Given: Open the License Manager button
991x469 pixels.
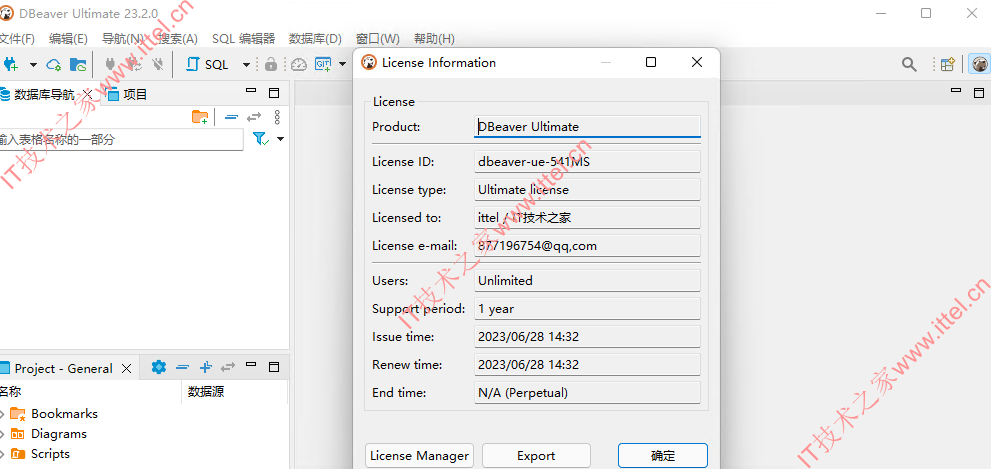Looking at the screenshot, I should click(x=420, y=456).
